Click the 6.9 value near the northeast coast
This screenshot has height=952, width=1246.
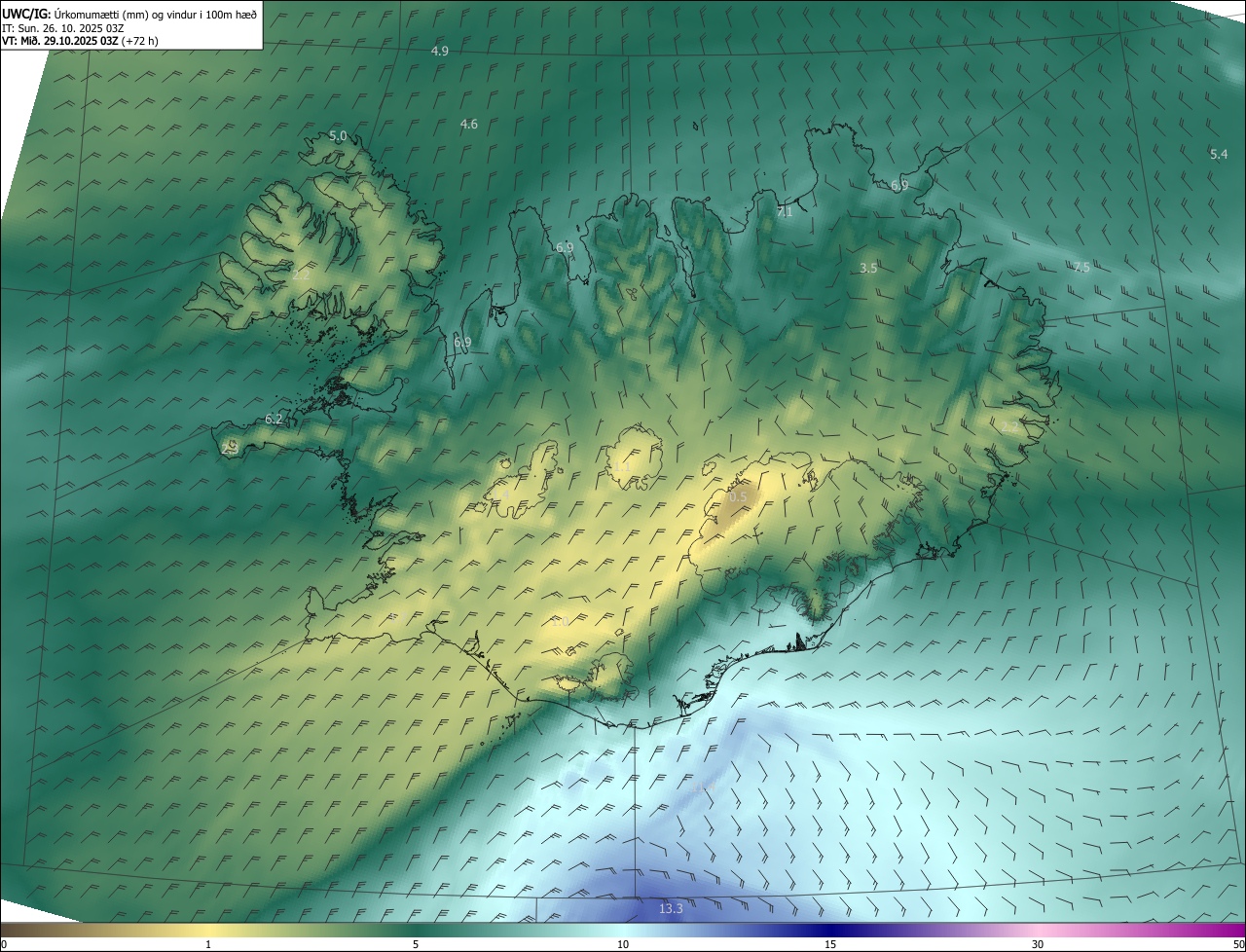[899, 185]
